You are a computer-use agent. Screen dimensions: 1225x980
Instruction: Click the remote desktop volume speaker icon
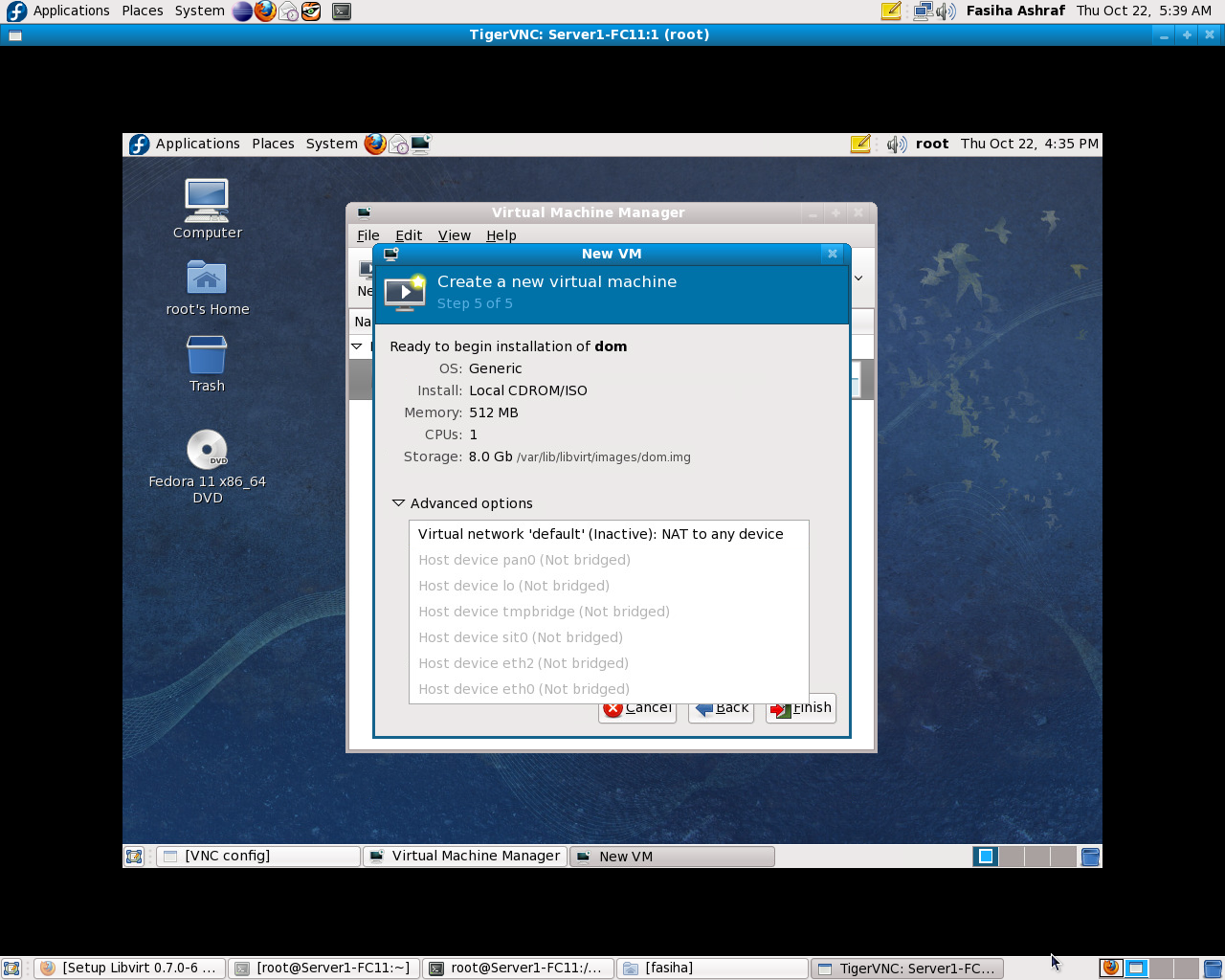pos(895,145)
